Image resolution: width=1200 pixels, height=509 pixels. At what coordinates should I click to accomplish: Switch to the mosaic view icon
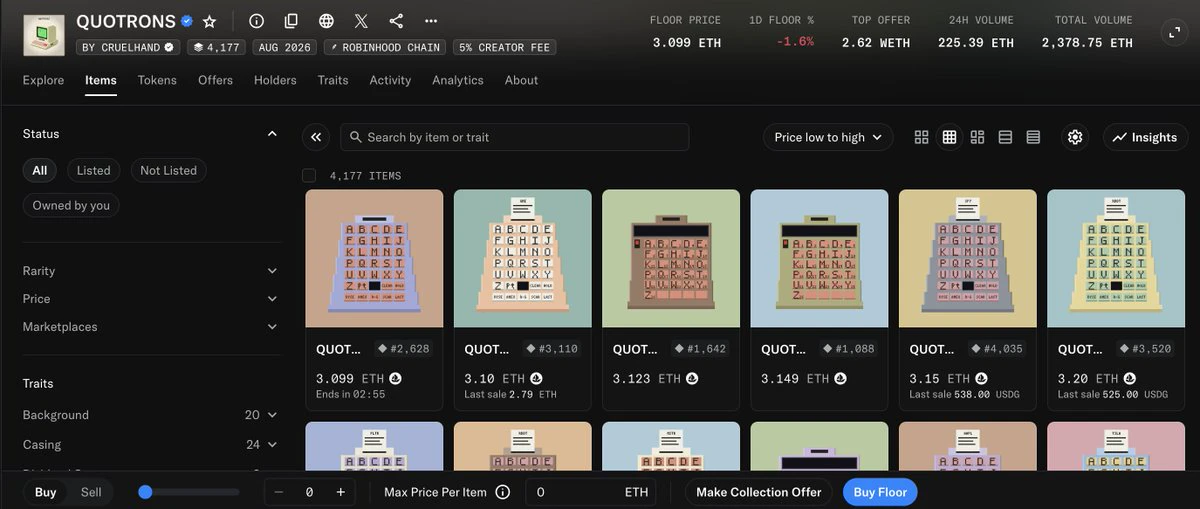(978, 137)
